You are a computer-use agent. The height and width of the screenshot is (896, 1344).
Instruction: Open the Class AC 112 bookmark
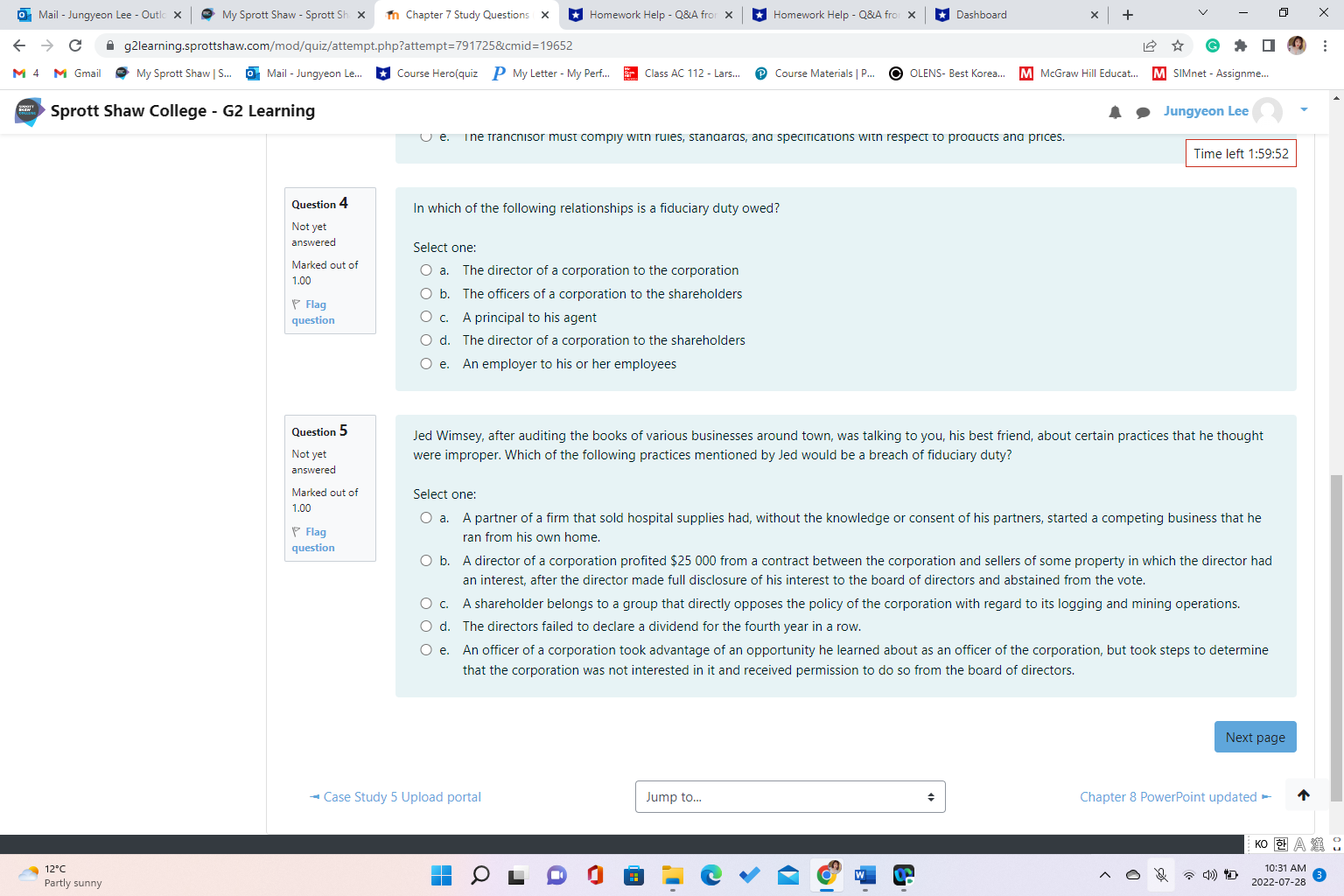click(682, 73)
